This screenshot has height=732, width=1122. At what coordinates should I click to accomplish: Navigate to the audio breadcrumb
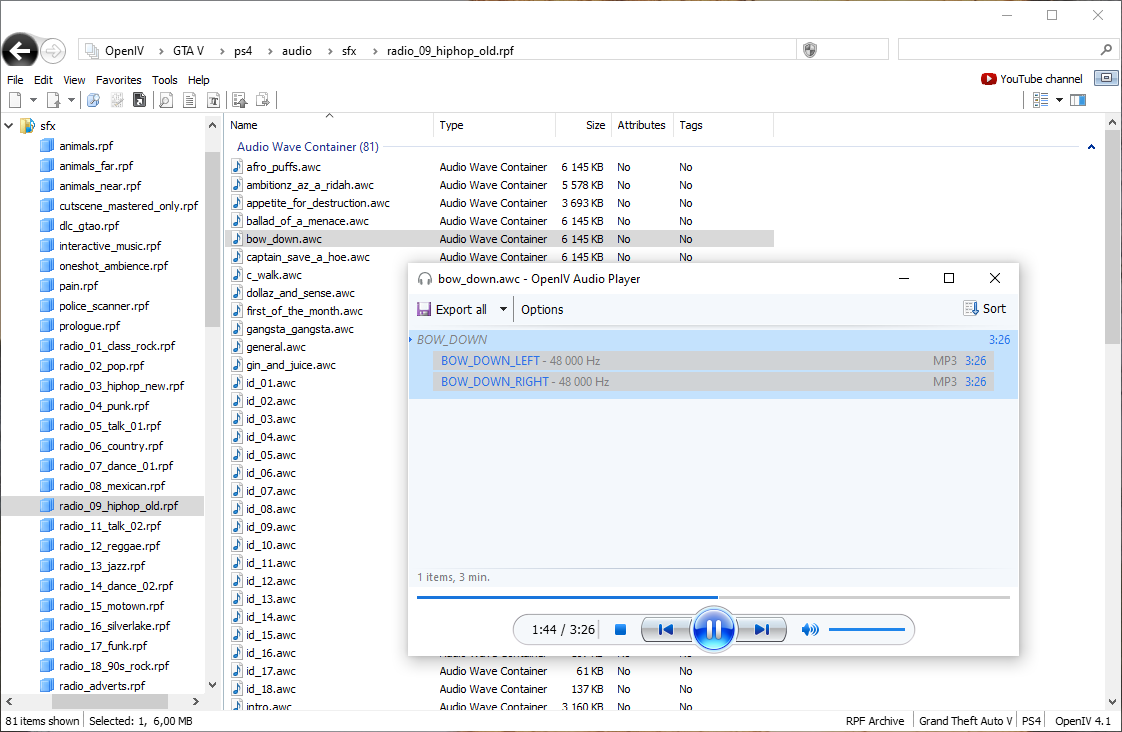coord(296,51)
